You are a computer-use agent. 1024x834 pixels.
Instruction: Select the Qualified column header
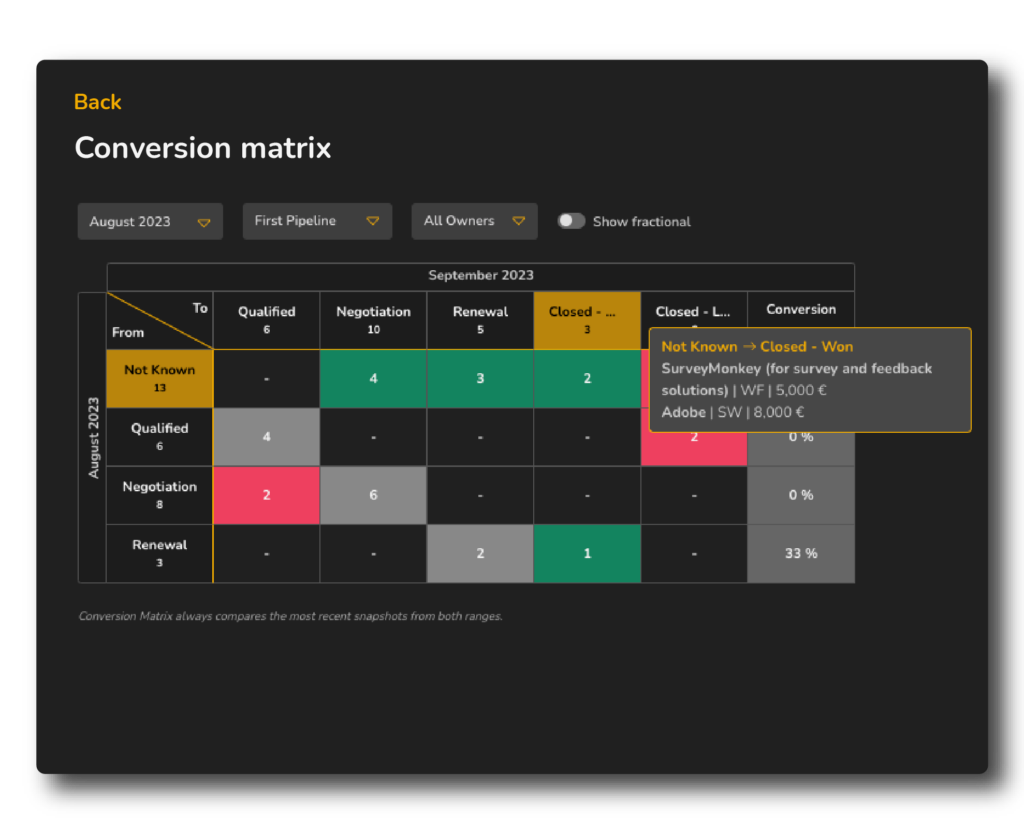[266, 319]
